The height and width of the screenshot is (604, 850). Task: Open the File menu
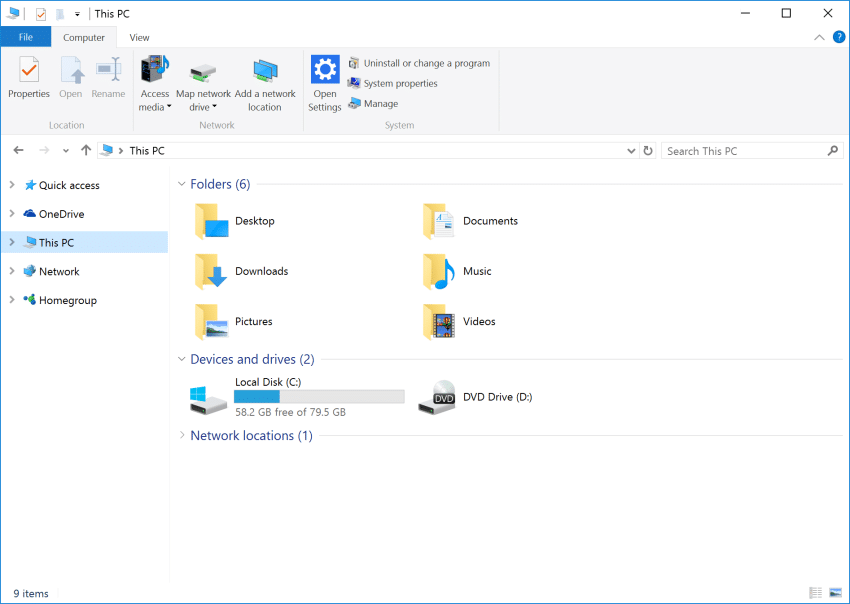25,37
